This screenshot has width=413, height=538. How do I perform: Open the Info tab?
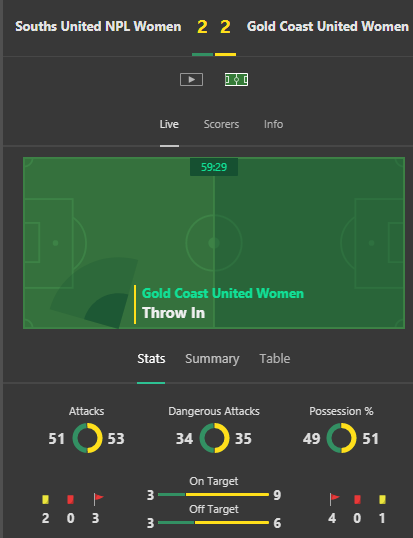tap(273, 124)
